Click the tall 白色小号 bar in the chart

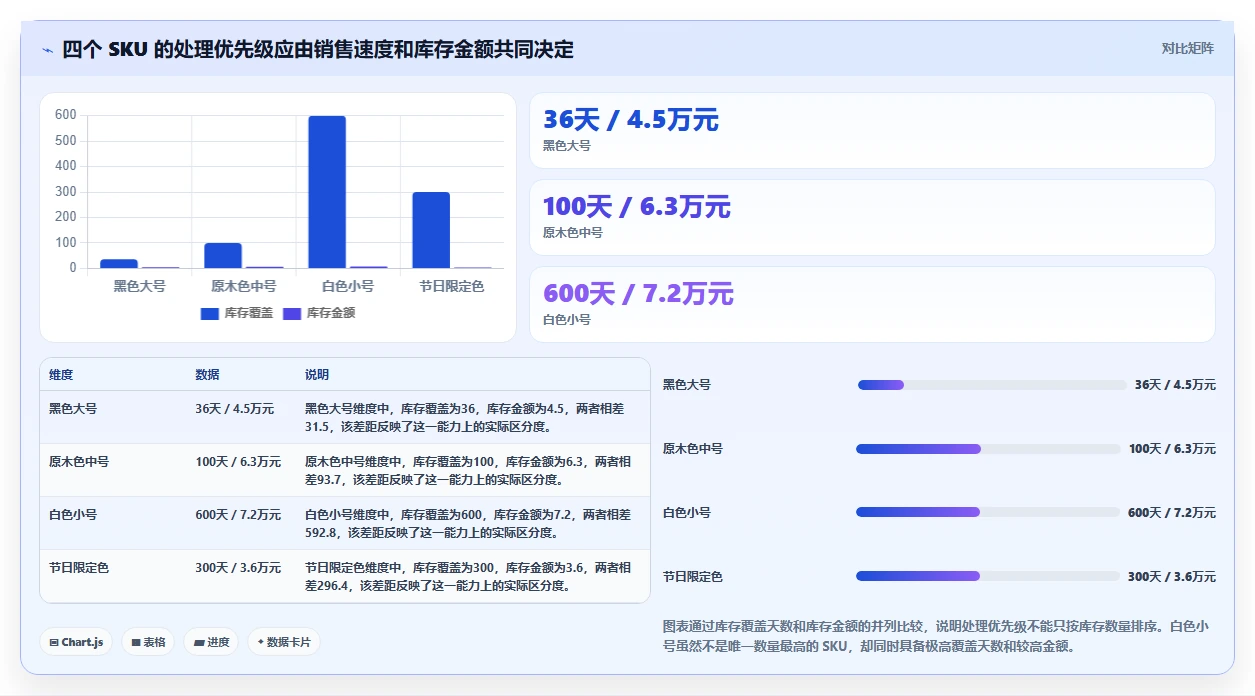click(x=327, y=192)
